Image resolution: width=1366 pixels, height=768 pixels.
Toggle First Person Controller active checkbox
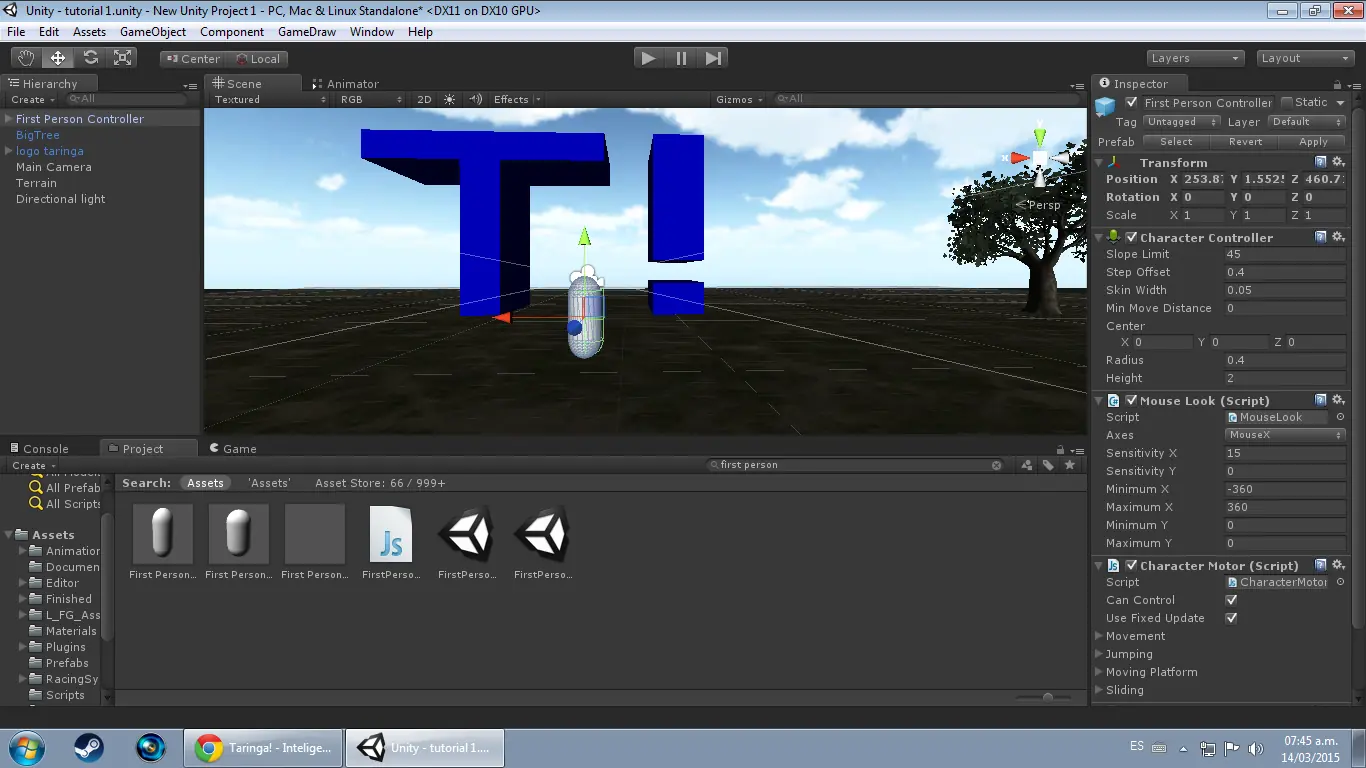coord(1132,102)
